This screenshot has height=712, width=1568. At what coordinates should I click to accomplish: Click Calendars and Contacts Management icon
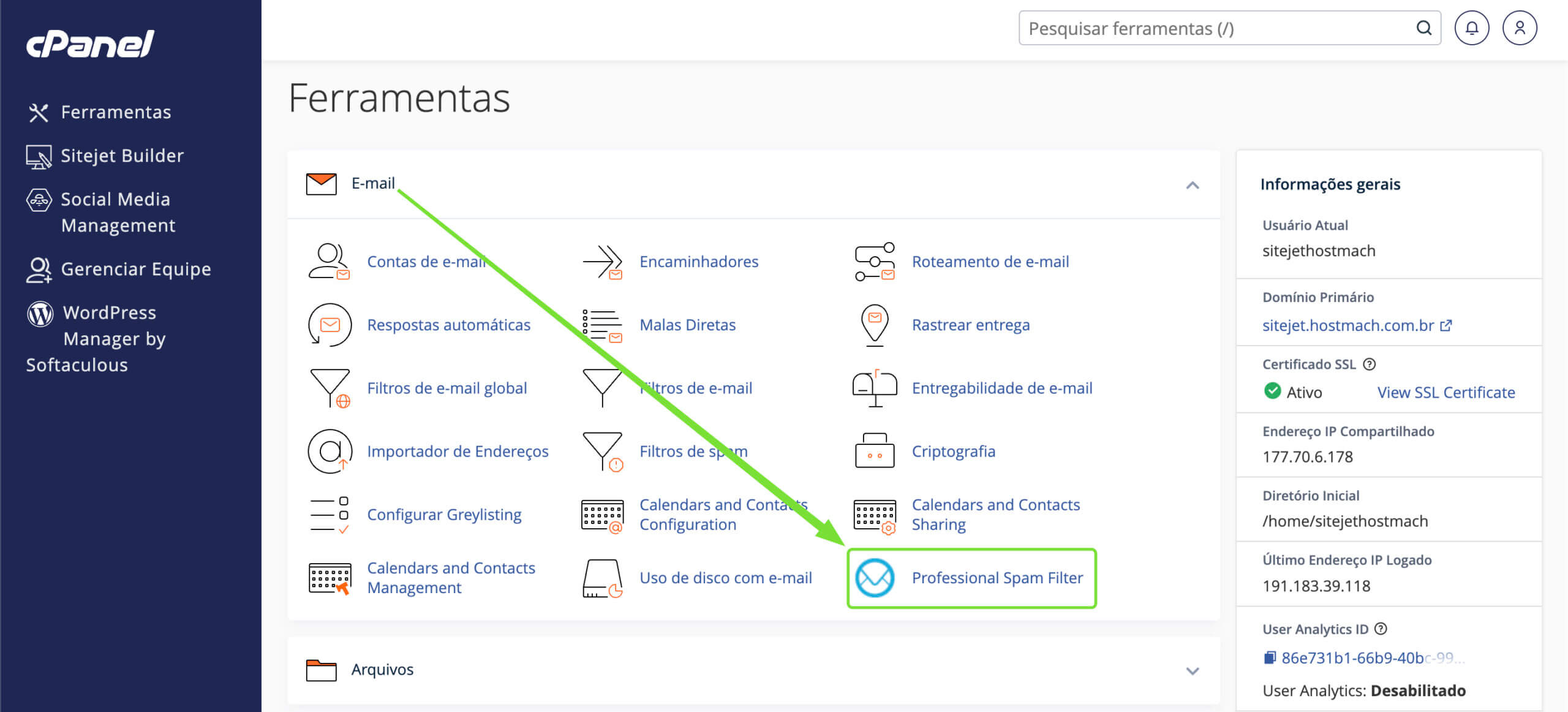330,578
